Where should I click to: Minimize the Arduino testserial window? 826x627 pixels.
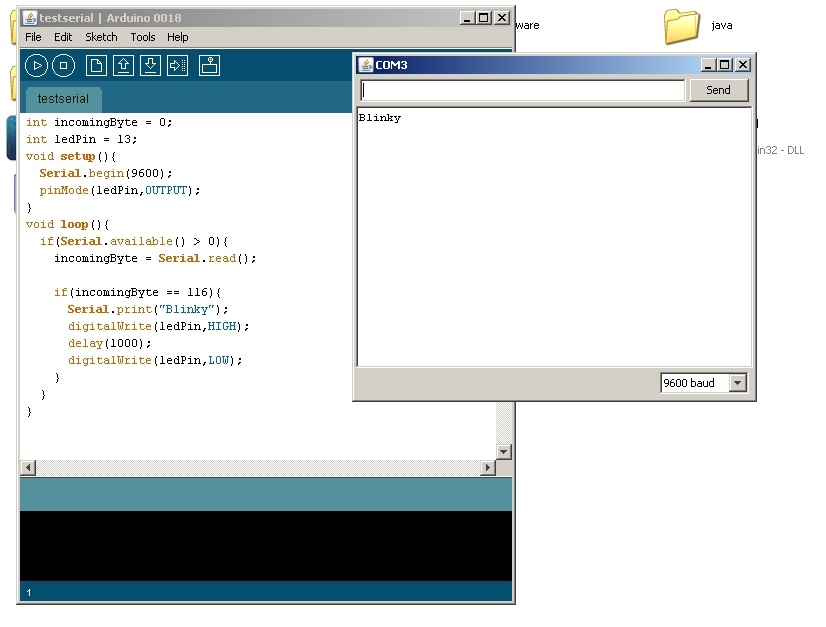coord(467,18)
